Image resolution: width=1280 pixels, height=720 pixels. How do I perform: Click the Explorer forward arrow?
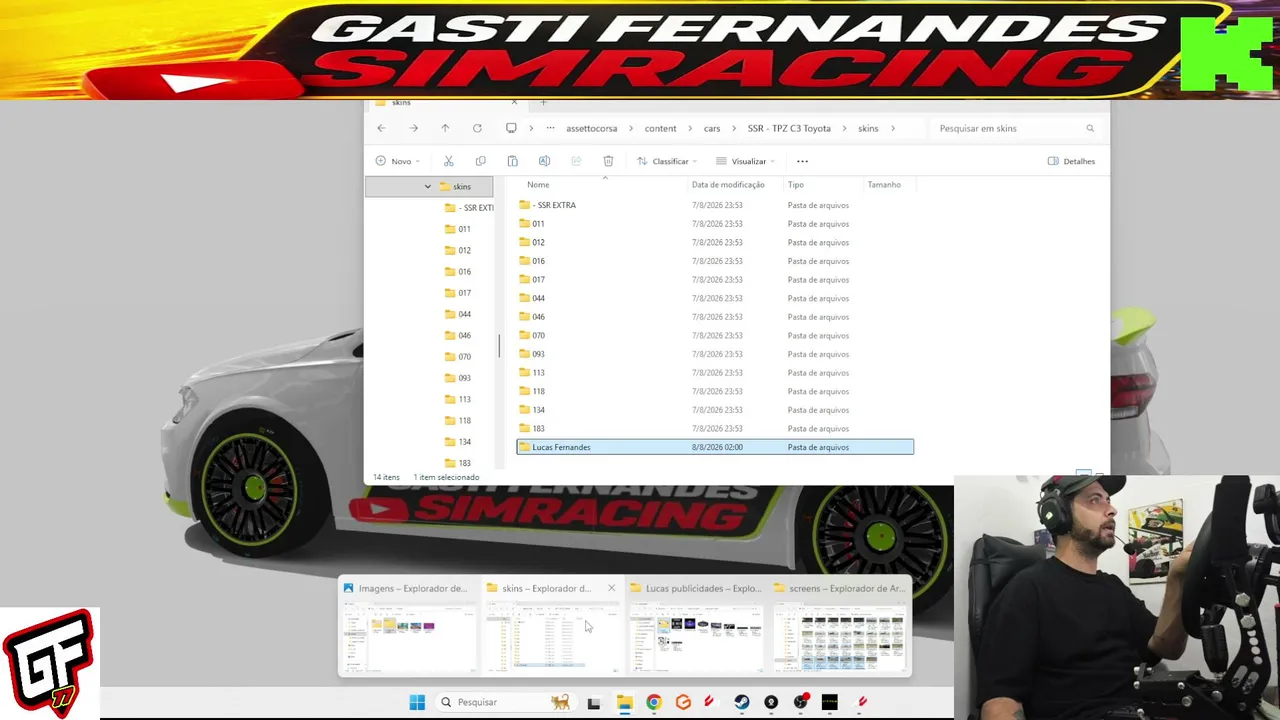pos(413,128)
